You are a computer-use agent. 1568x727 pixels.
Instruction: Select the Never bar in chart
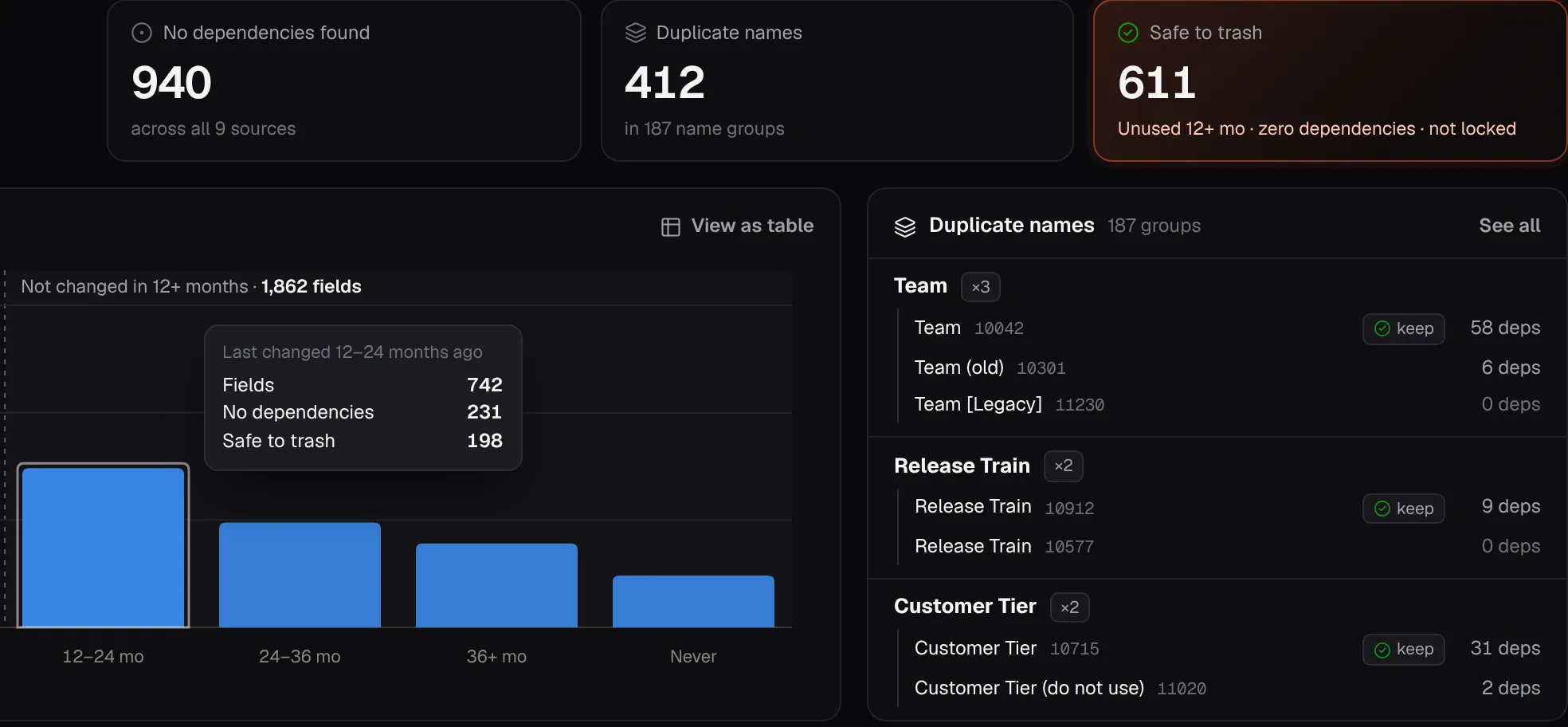pos(693,601)
